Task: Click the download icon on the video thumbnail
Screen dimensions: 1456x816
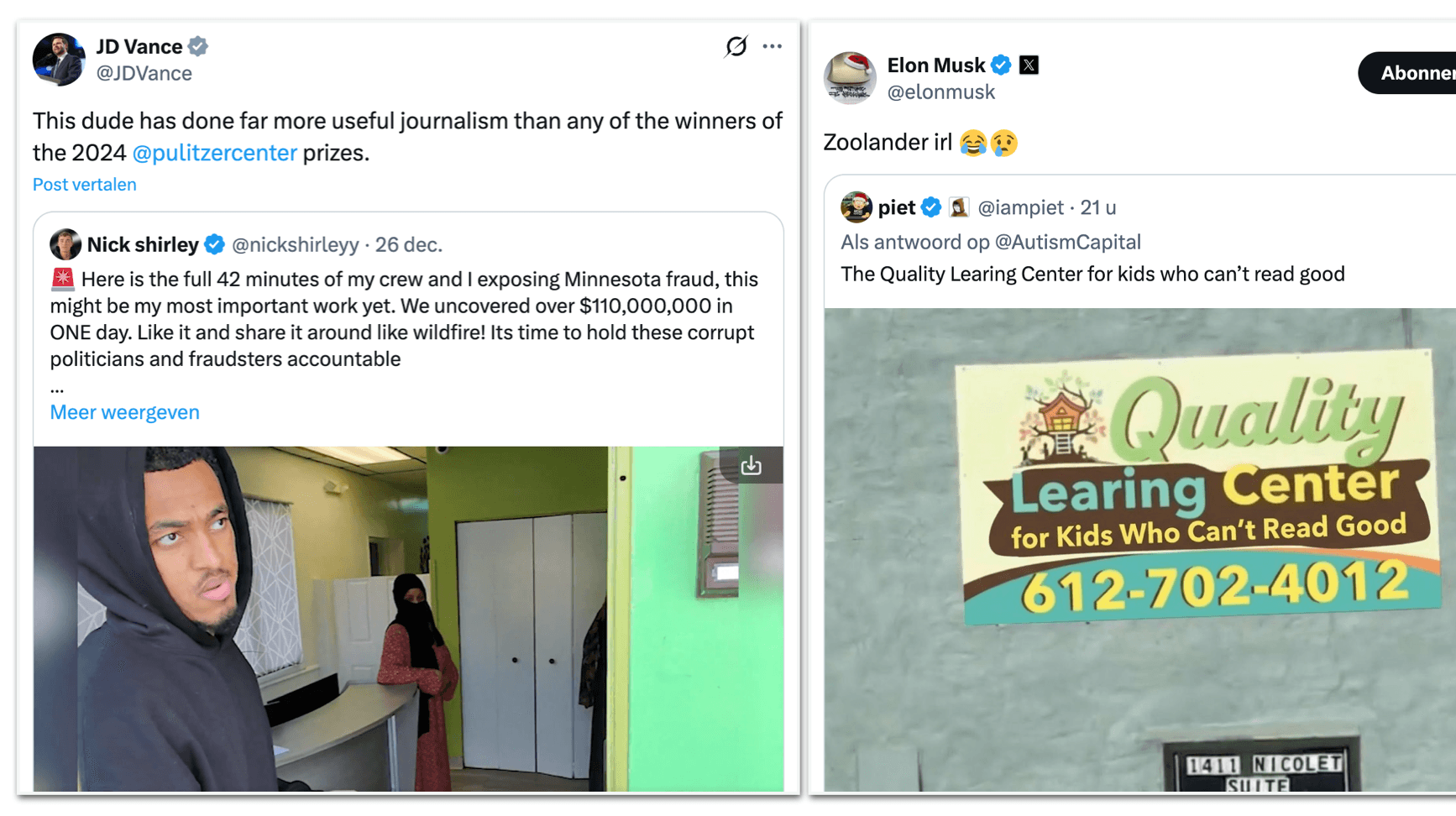Action: point(752,465)
